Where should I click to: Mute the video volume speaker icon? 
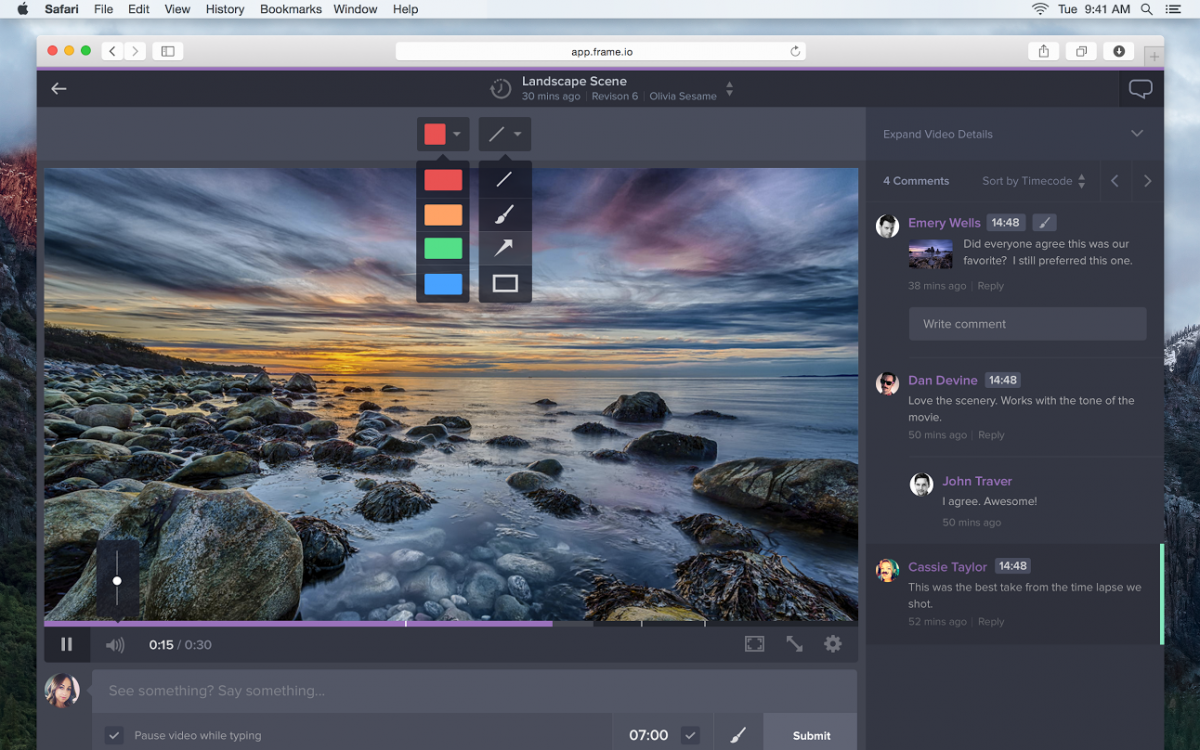[x=115, y=645]
